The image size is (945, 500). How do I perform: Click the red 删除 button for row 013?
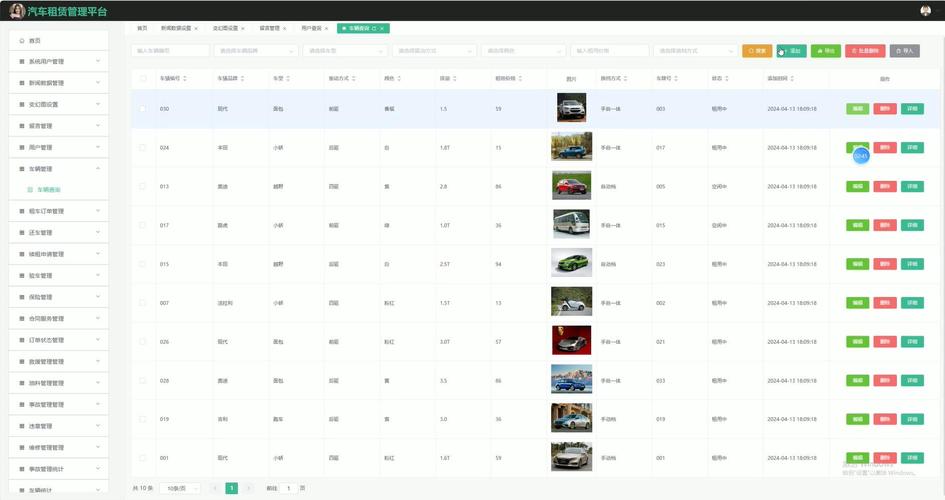[885, 186]
